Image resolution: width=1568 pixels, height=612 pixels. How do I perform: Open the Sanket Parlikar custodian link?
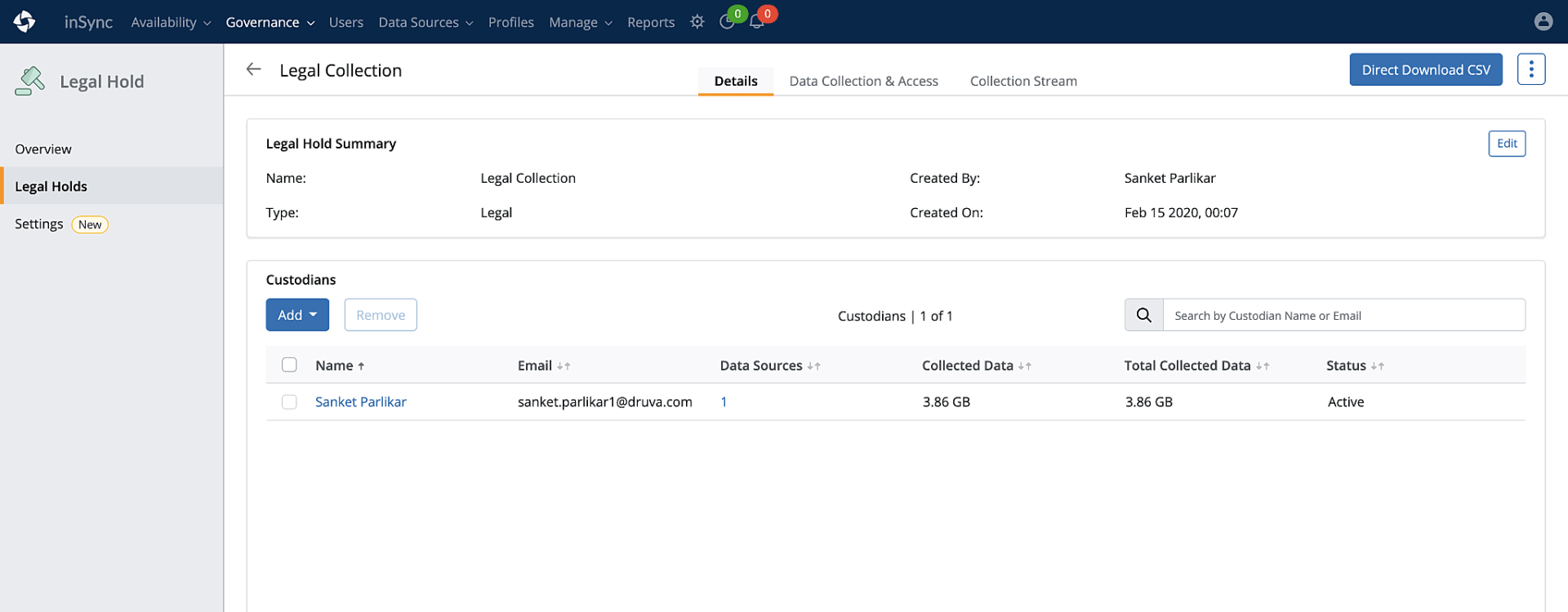point(361,401)
